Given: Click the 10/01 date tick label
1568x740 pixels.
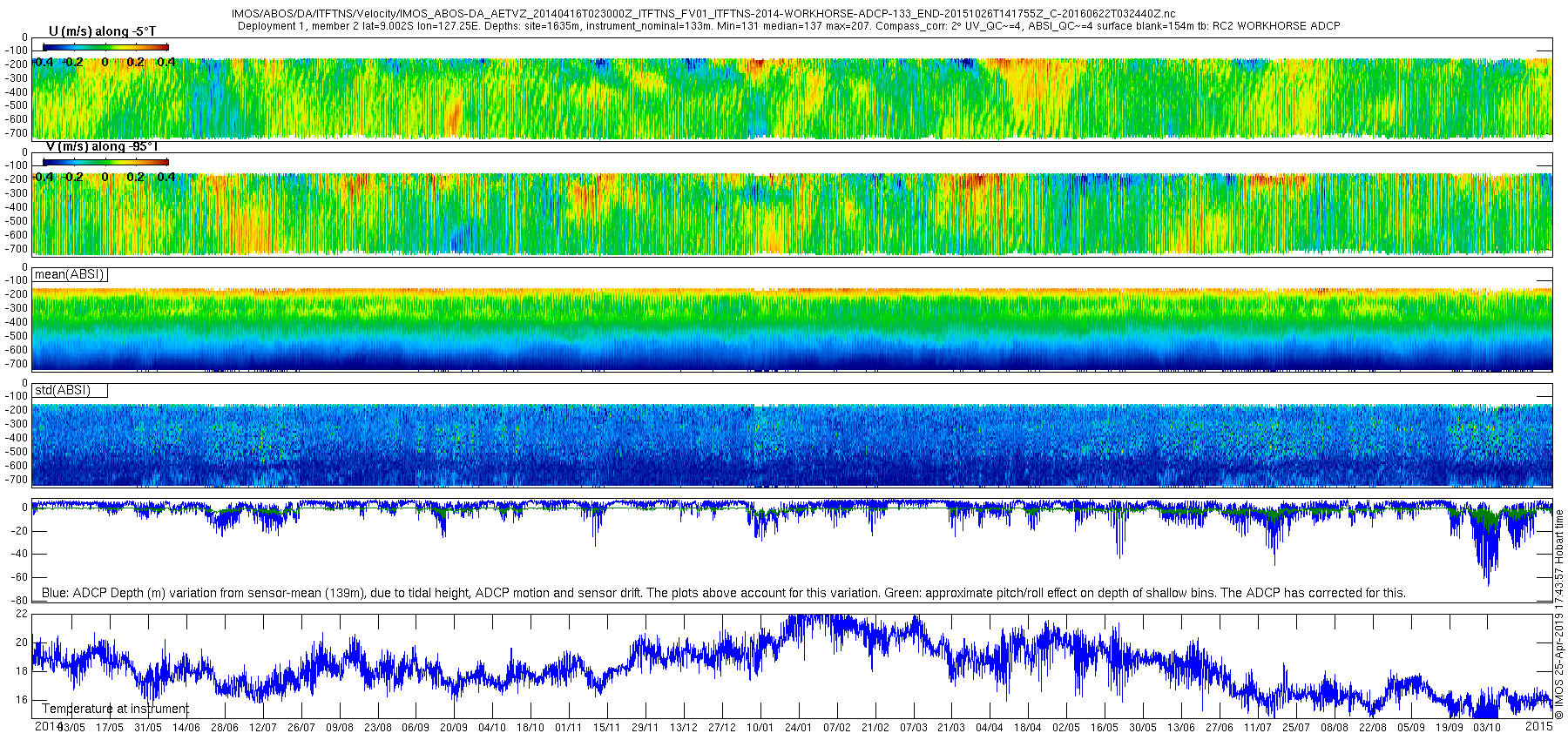Looking at the screenshot, I should [x=760, y=728].
